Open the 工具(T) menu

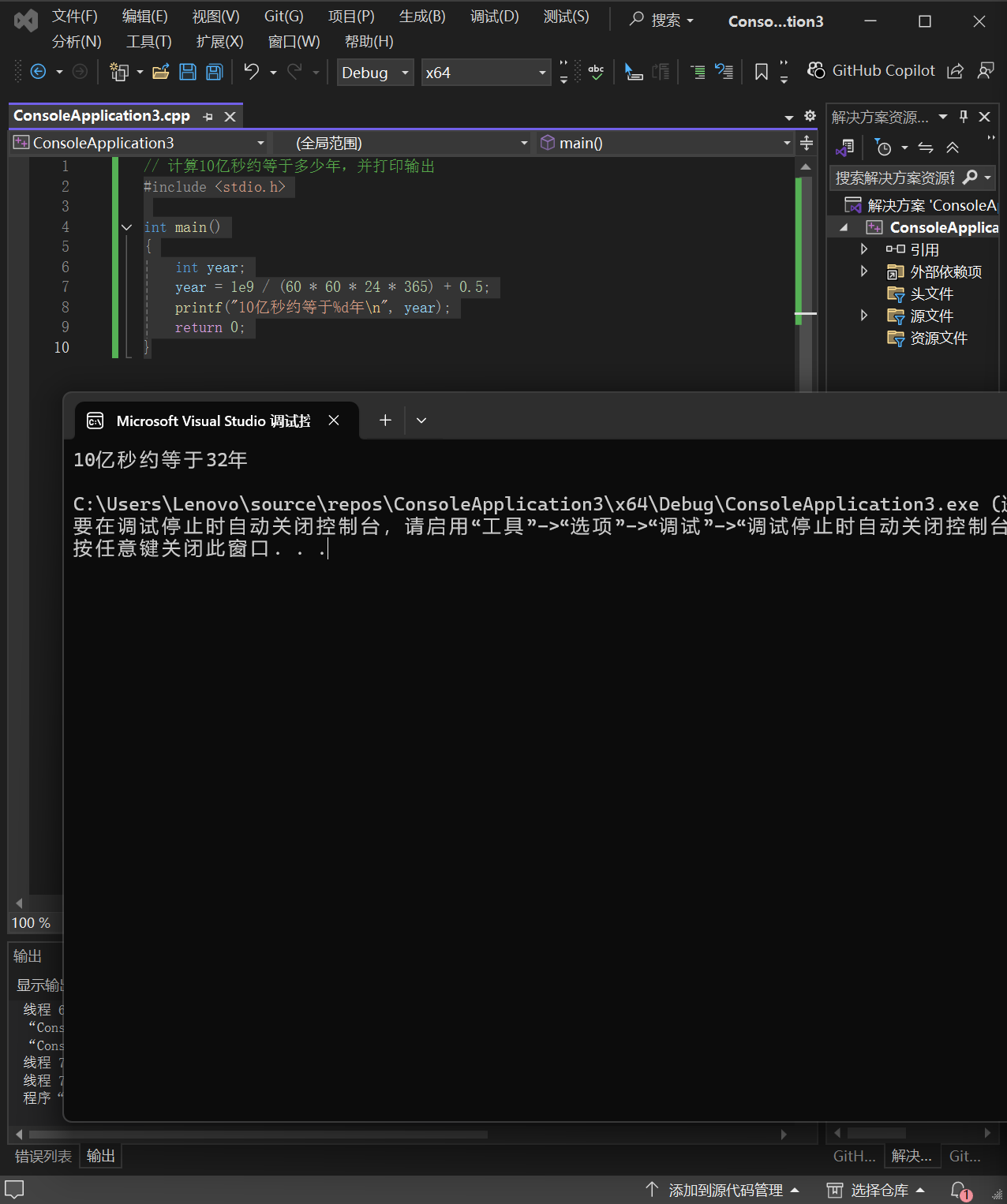pyautogui.click(x=149, y=42)
